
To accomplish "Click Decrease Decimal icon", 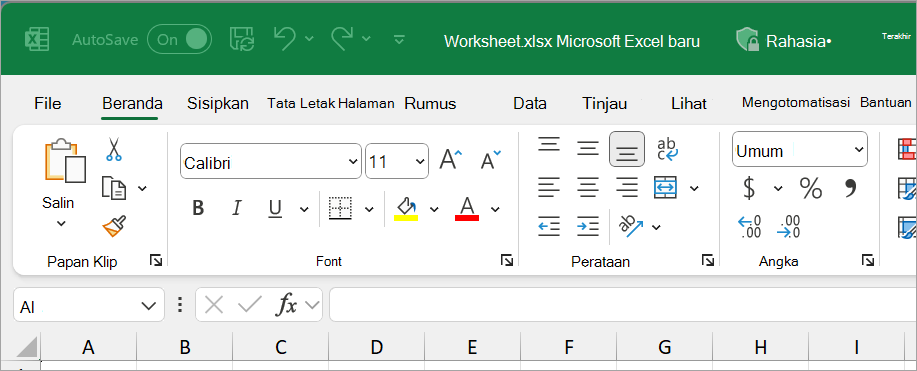I will 789,226.
